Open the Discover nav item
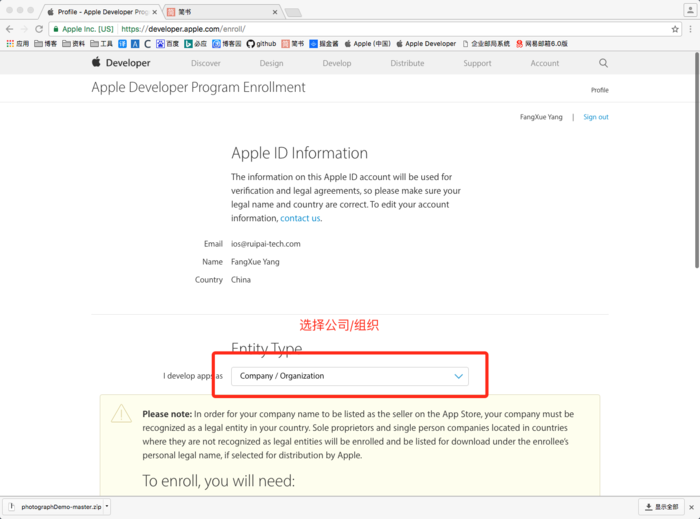The image size is (700, 519). (x=206, y=63)
